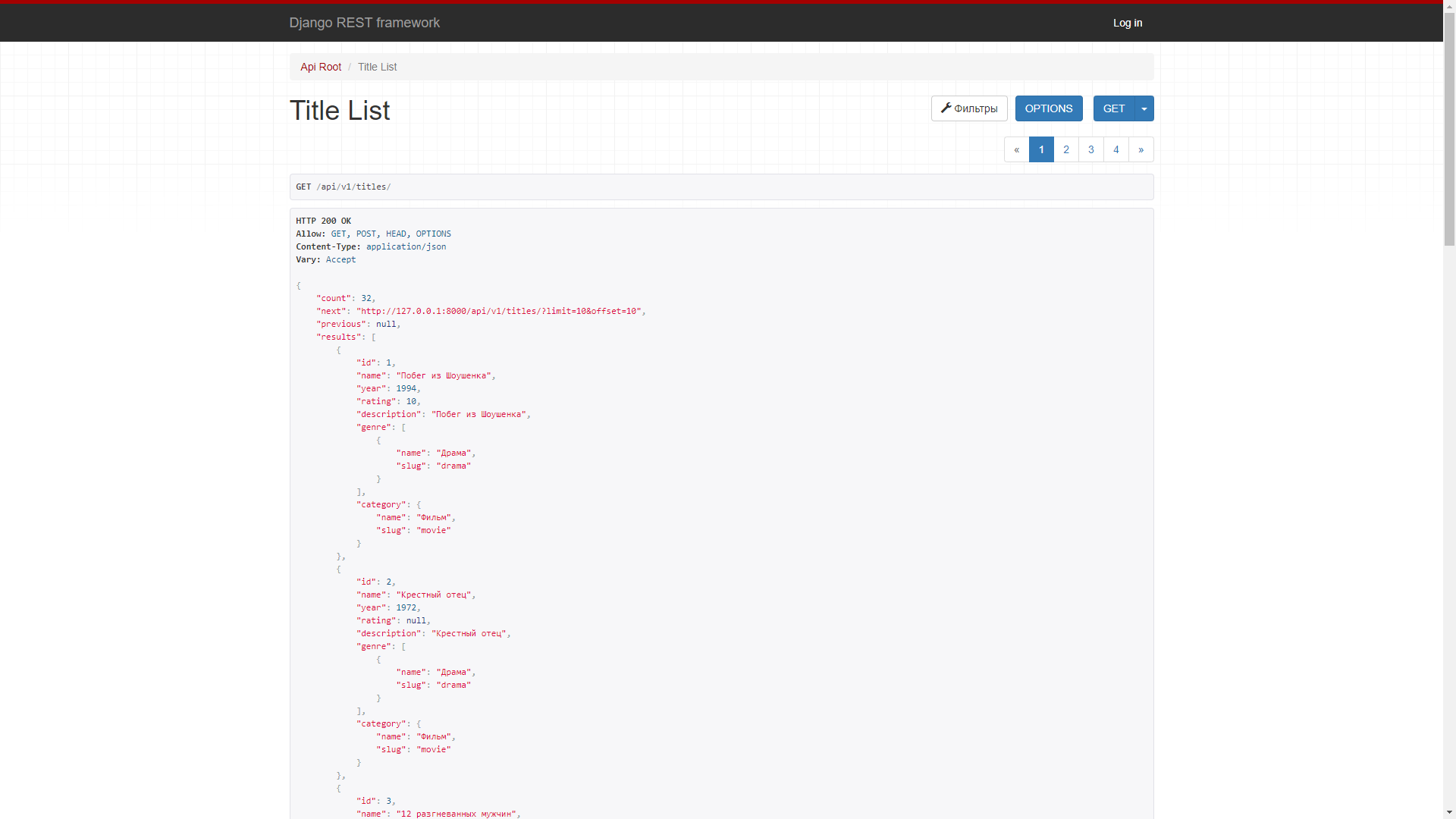Viewport: 1456px width, 819px height.
Task: Go to pagination page 4
Action: click(x=1116, y=149)
